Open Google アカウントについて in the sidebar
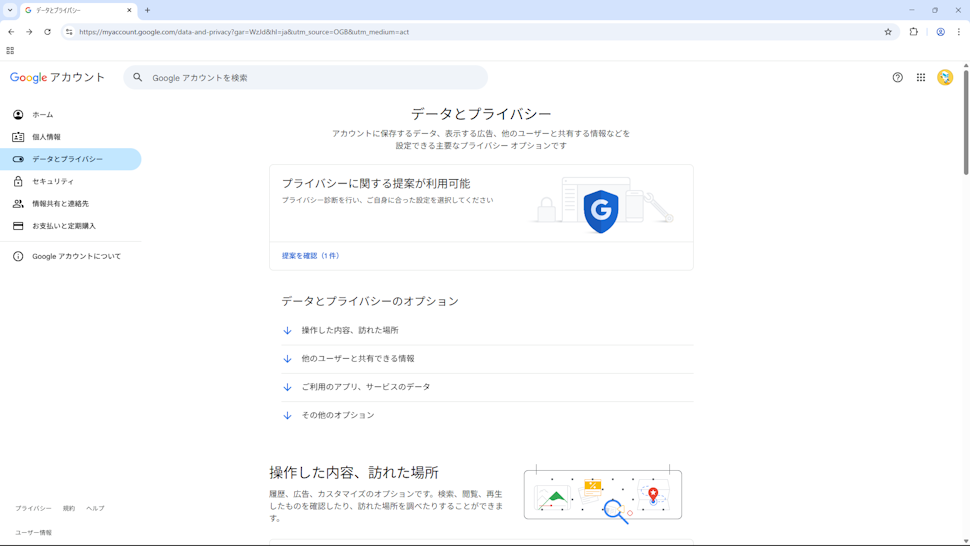 [x=71, y=256]
